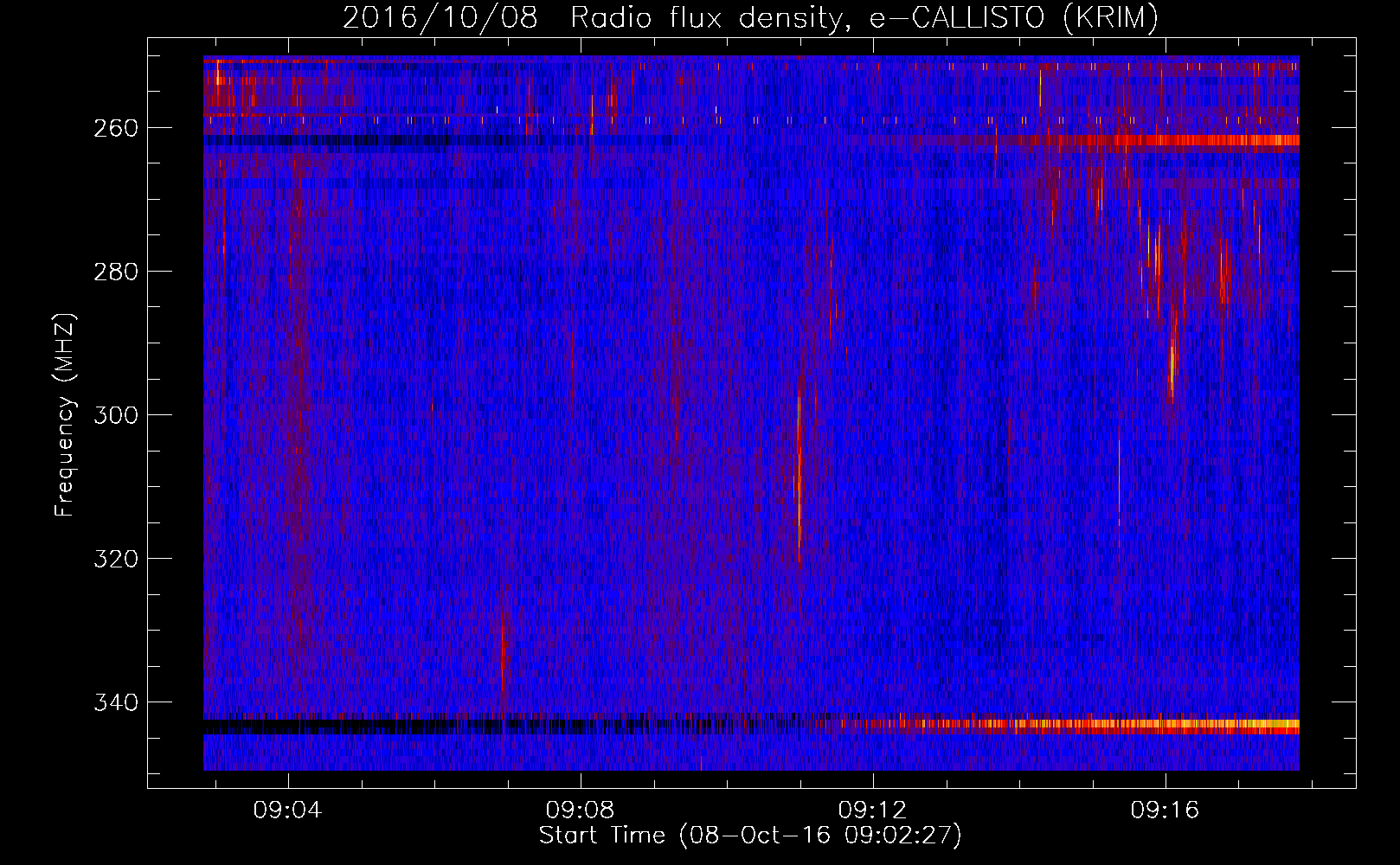Click the 09:16 time tick label
Viewport: 1400px width, 865px height.
point(1165,810)
